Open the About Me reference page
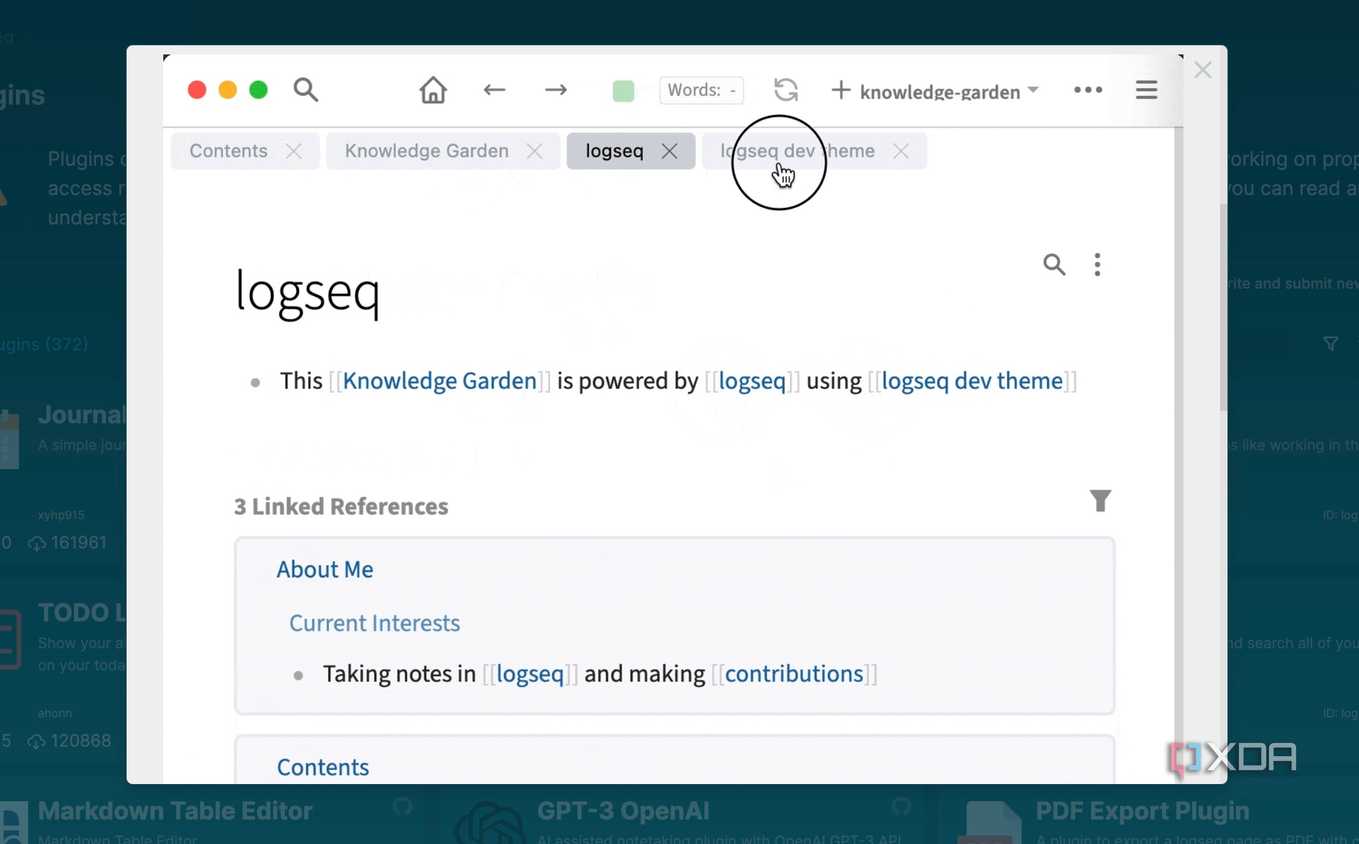1359x844 pixels. (x=325, y=569)
